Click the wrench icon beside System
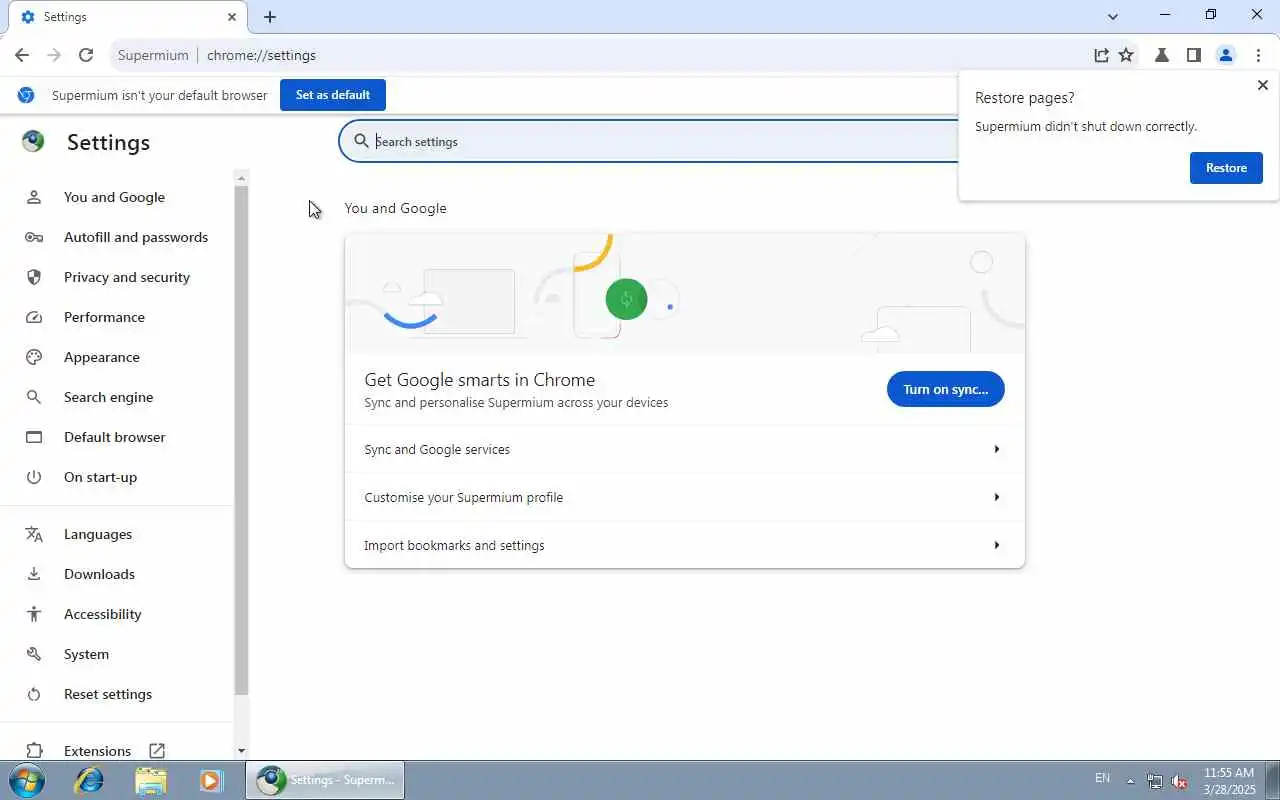 point(34,654)
